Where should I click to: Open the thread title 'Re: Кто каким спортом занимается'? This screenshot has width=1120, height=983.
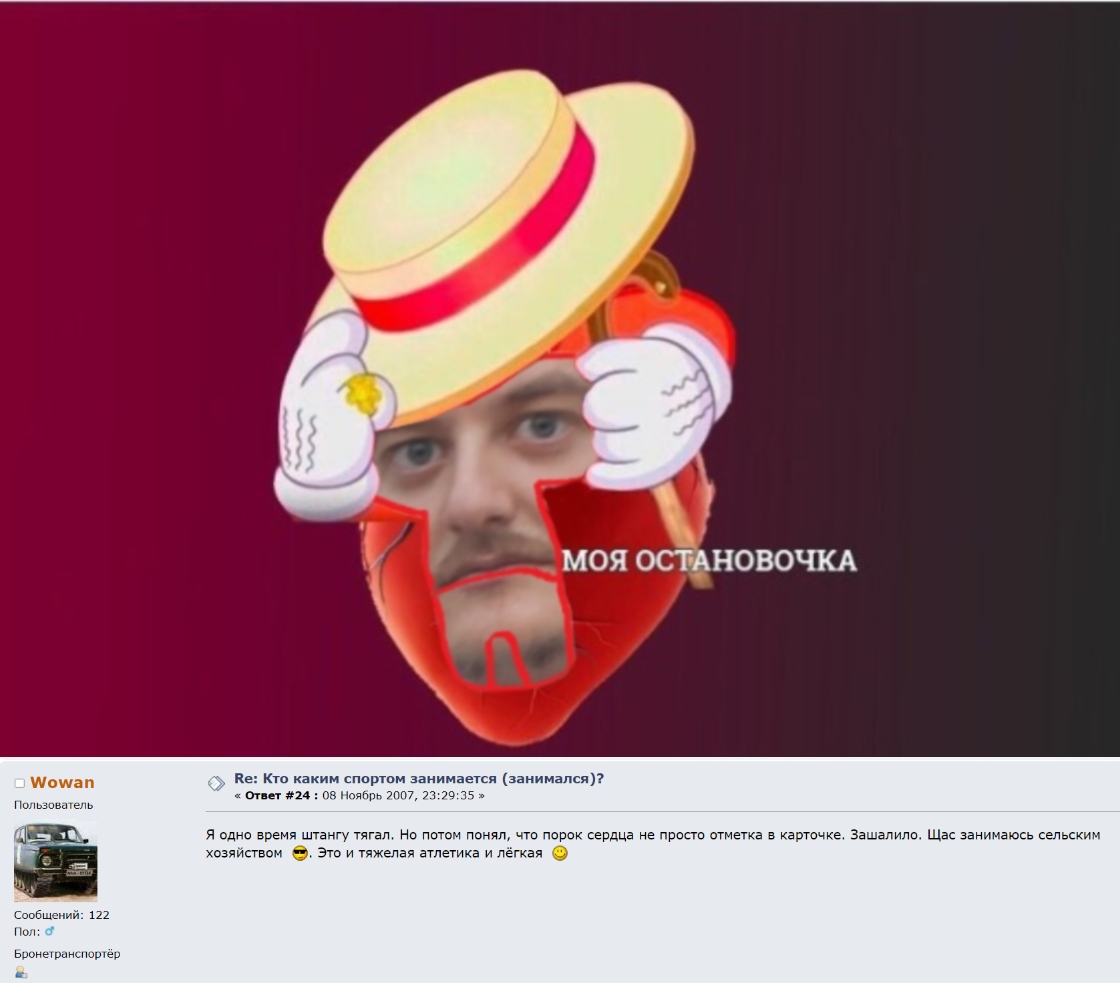point(419,779)
